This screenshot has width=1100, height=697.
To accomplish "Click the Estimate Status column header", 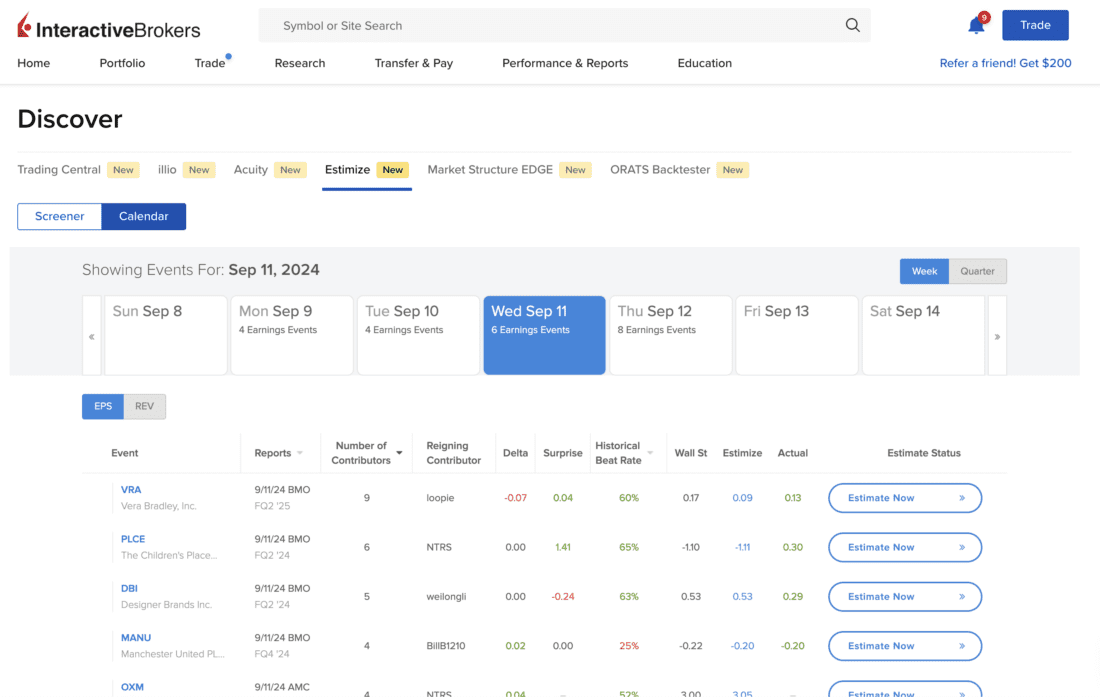I will point(924,453).
